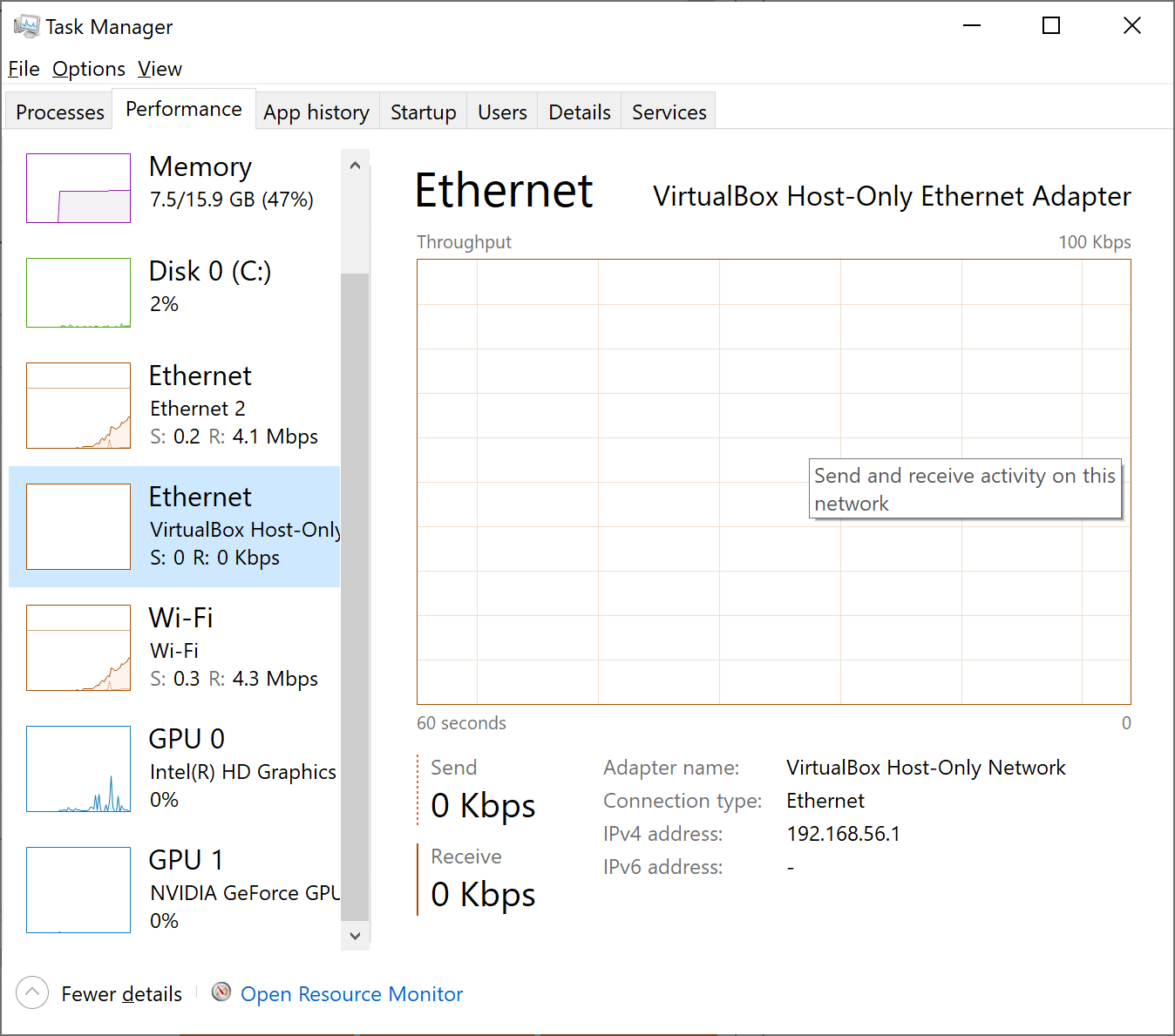
Task: Click the Receive 0 Kbps value
Action: pos(483,895)
